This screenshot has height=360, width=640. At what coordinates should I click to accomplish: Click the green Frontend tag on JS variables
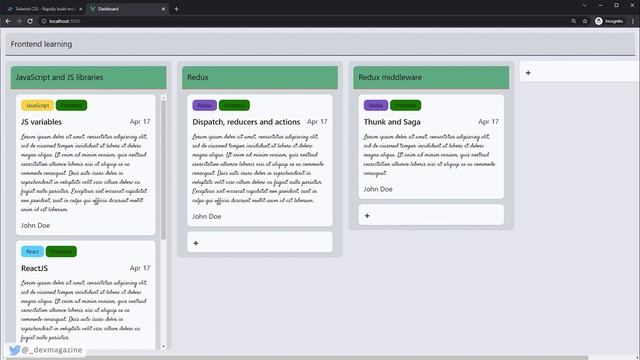(71, 105)
